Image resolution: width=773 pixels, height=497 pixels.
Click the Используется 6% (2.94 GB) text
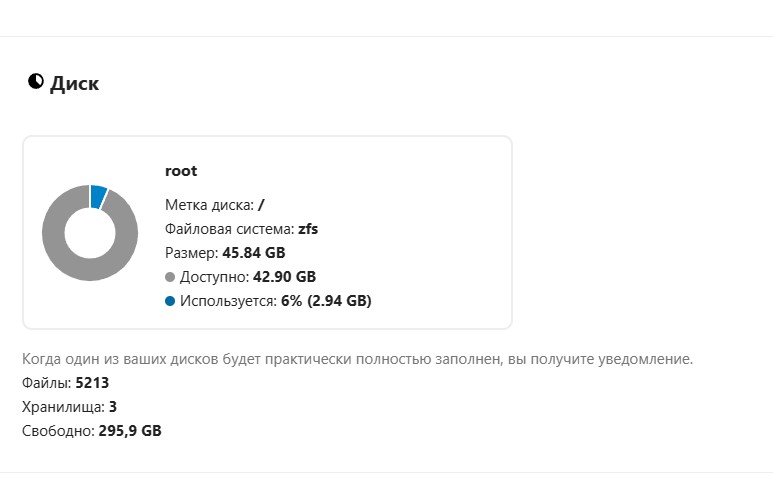[276, 301]
